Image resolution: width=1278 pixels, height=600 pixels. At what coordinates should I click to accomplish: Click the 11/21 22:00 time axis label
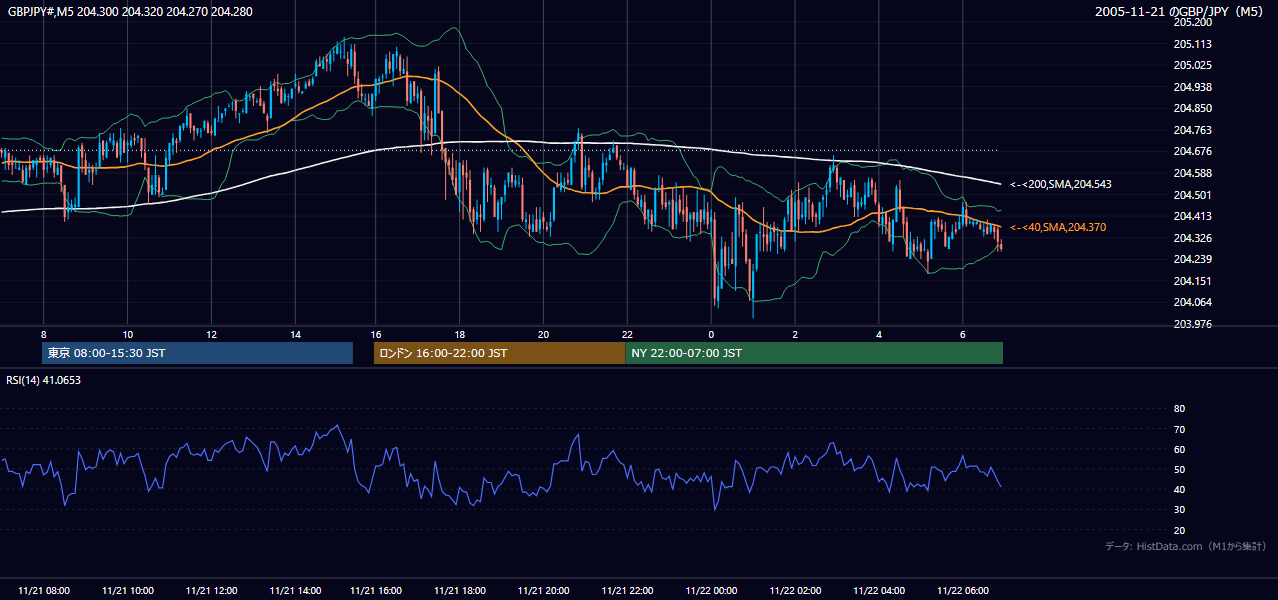(x=628, y=591)
